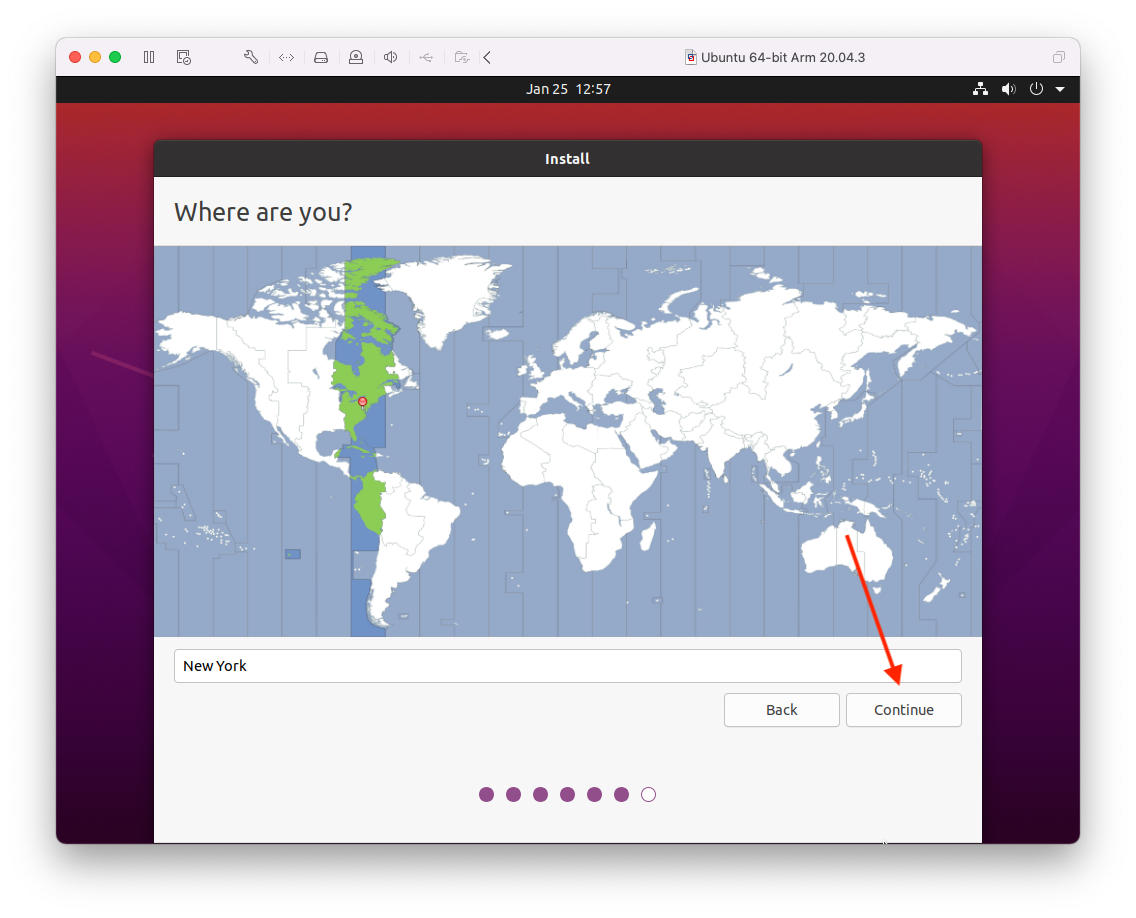Screen dimensions: 1136x918
Task: Click Ubuntu volume icon in top bar
Action: tap(1008, 89)
